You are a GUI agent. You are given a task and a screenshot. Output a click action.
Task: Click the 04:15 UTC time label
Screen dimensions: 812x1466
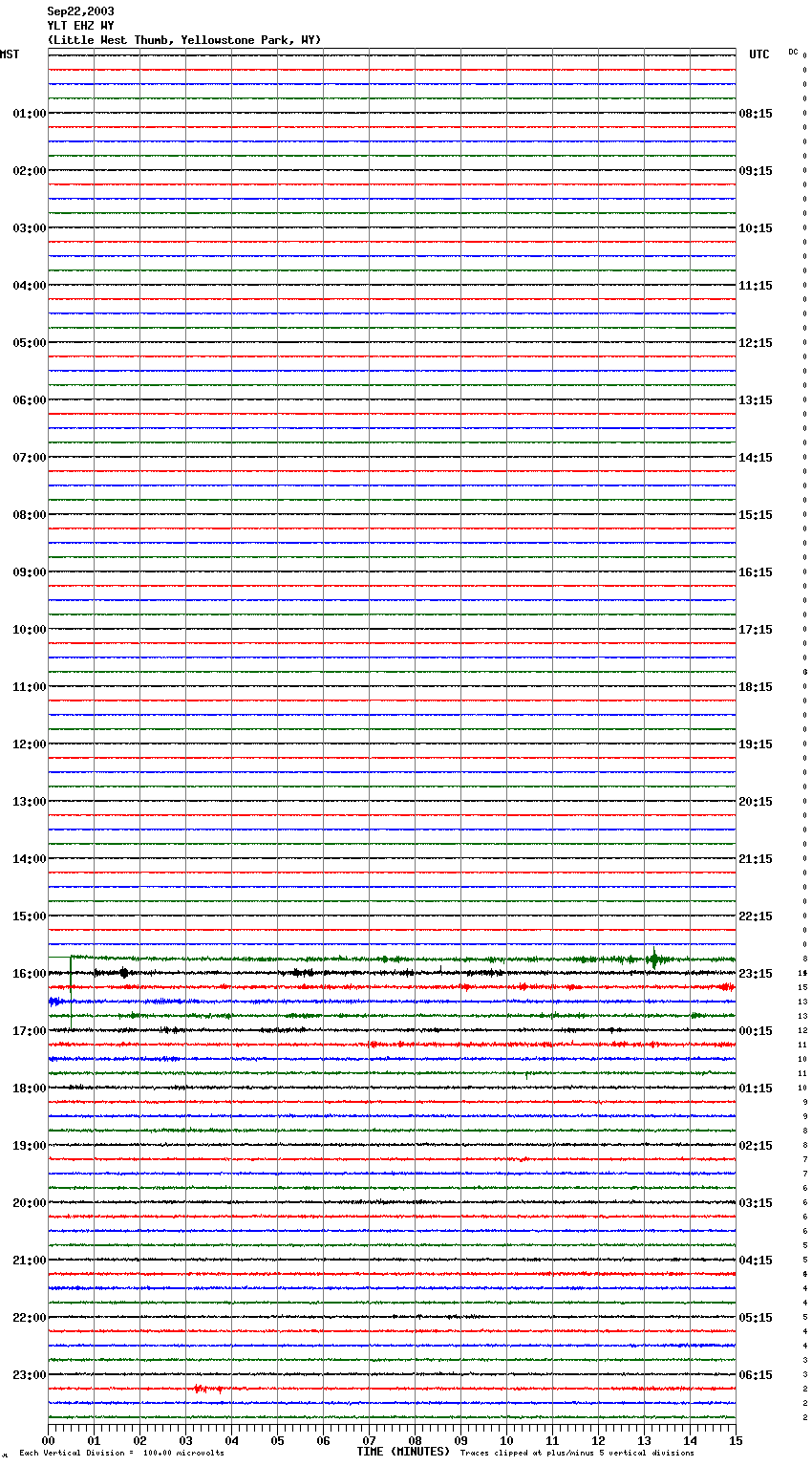click(756, 1261)
